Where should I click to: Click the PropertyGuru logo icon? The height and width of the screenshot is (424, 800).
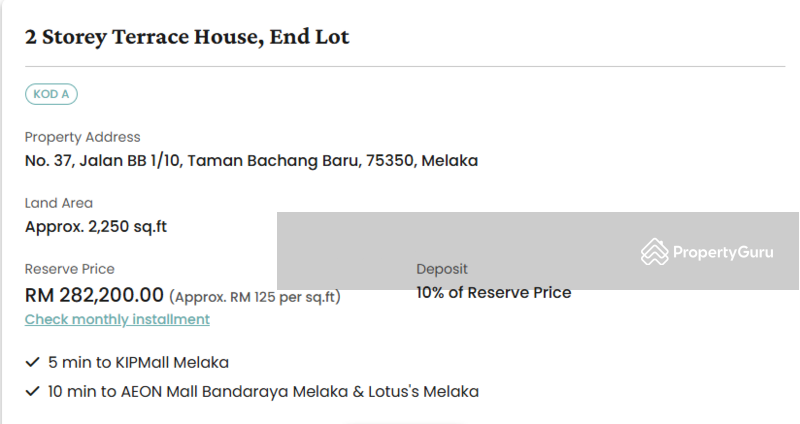[655, 252]
